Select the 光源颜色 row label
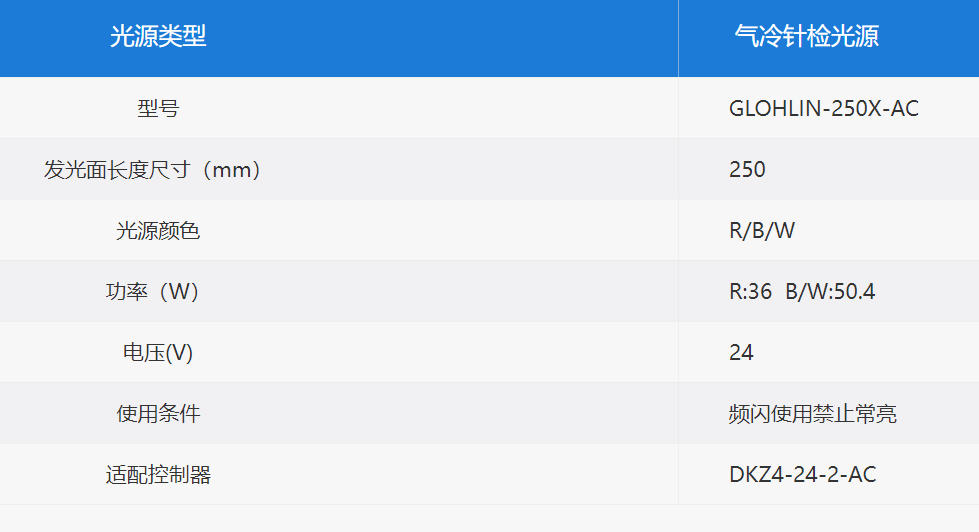Screen dimensions: 979x532 point(158,230)
